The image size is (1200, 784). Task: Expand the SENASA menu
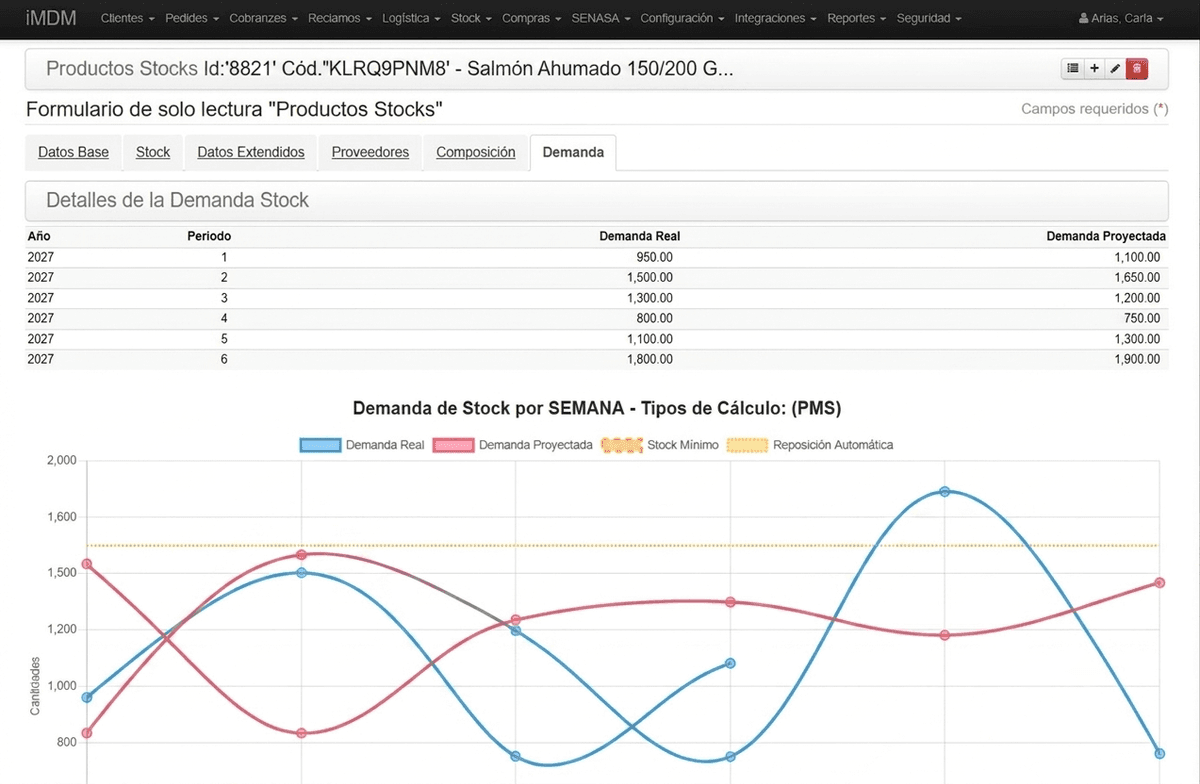(600, 18)
